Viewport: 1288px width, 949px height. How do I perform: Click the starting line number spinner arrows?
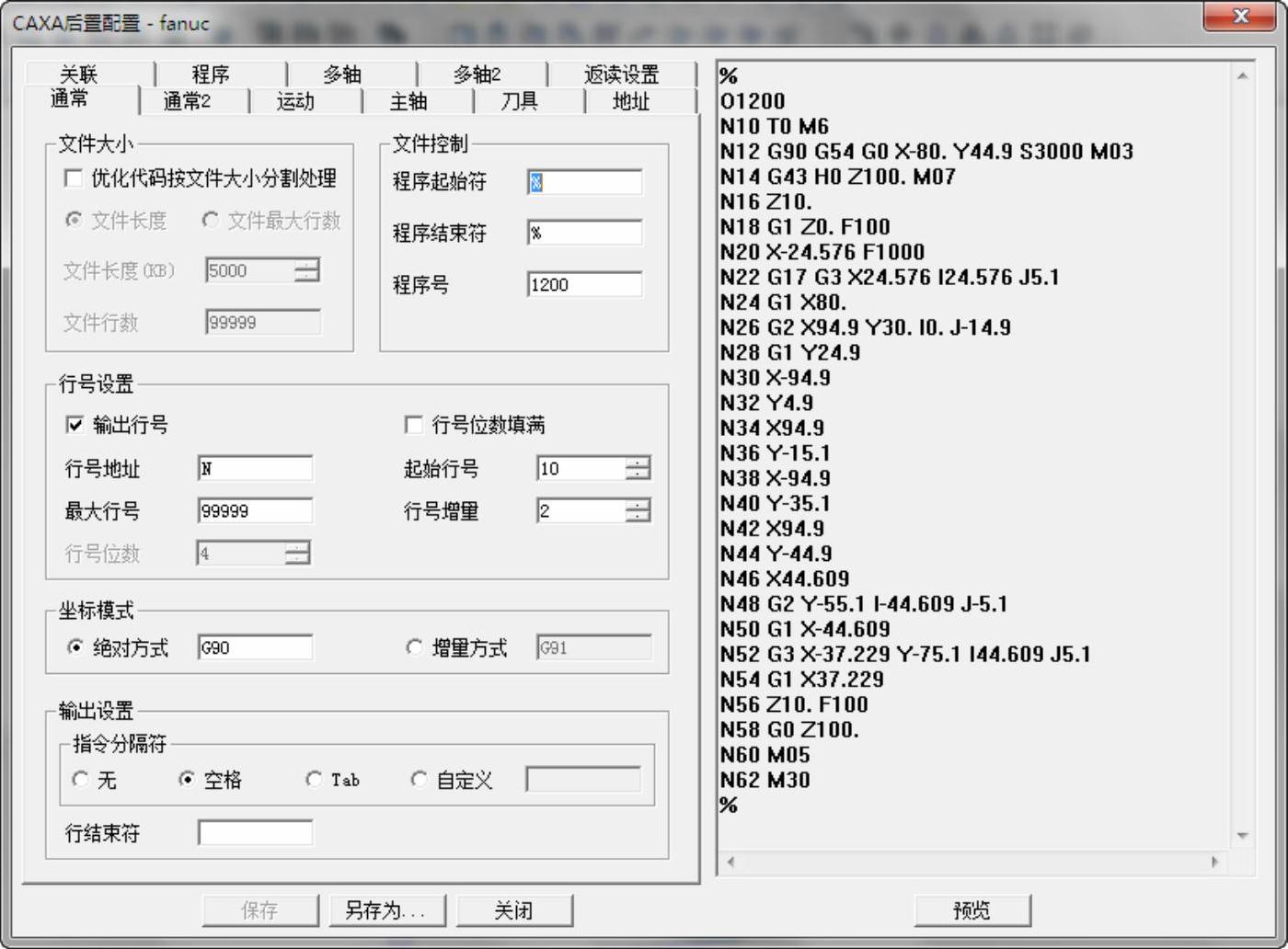638,469
